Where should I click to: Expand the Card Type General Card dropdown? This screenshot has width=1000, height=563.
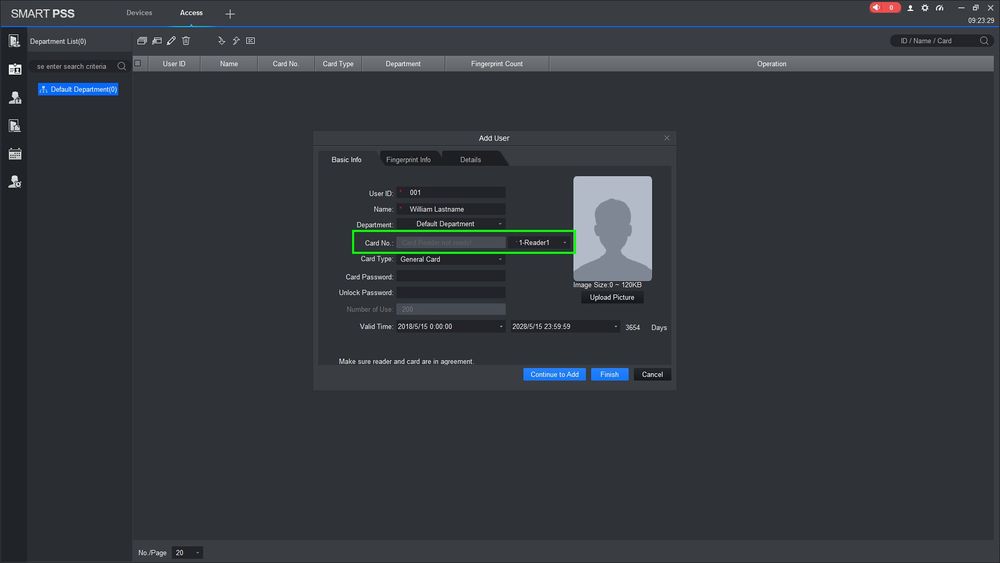pos(450,260)
